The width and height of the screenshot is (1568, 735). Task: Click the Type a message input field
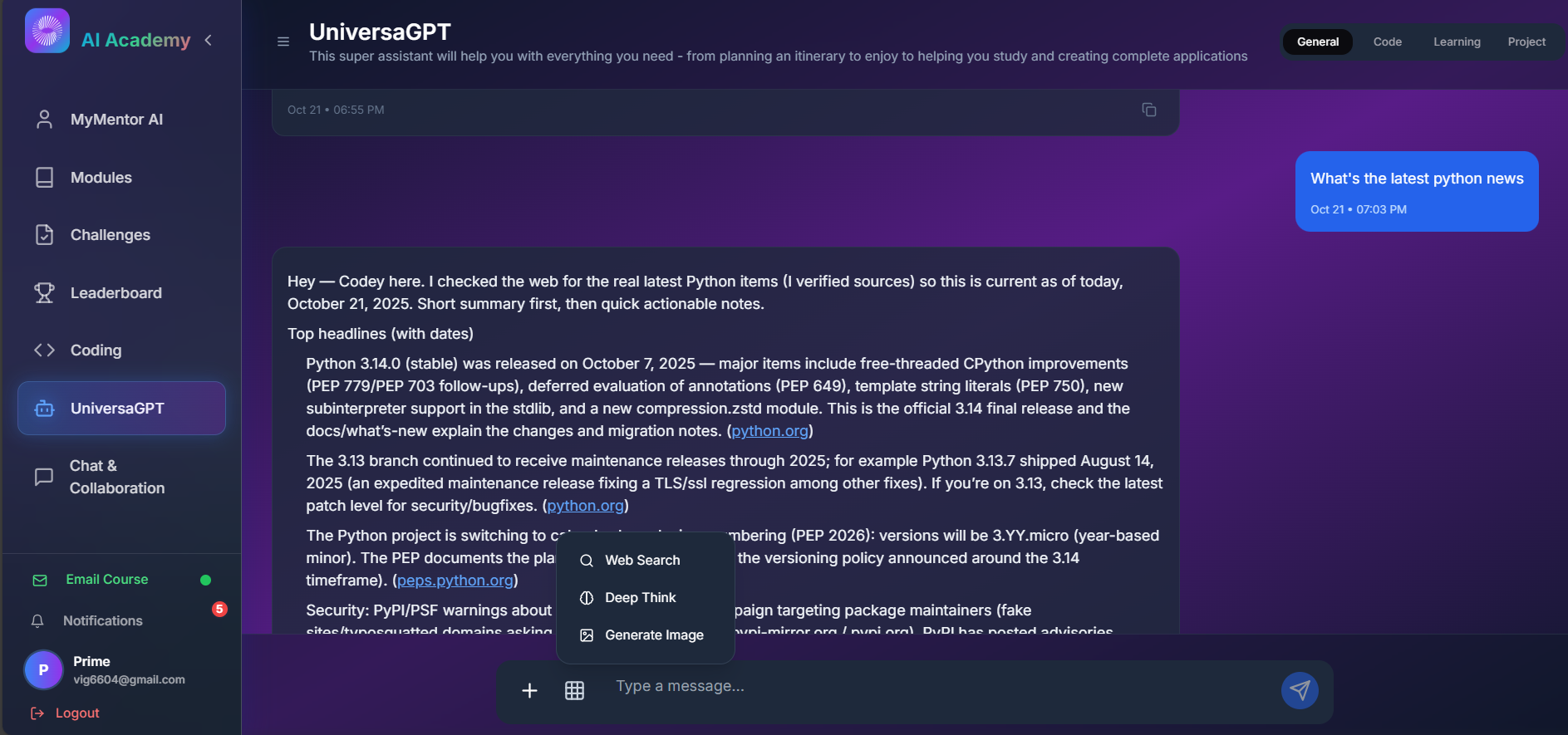click(939, 687)
